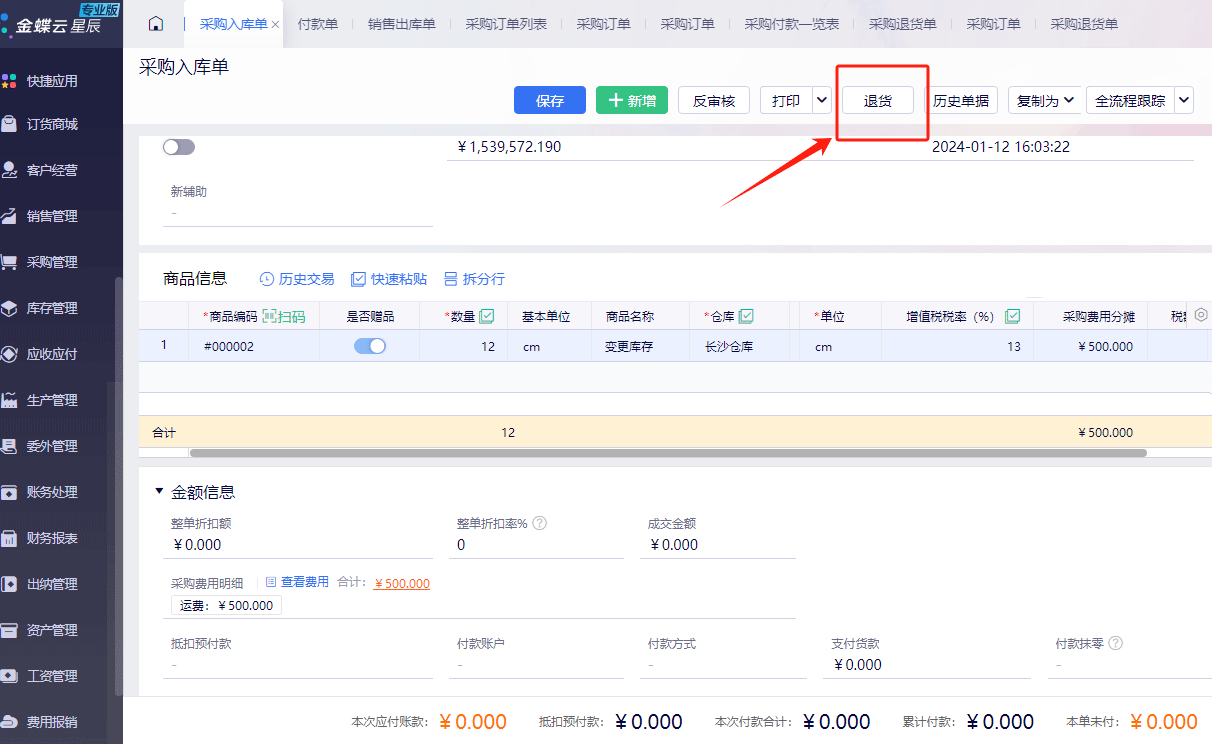Open 生产管理 sidebar icon

9,400
